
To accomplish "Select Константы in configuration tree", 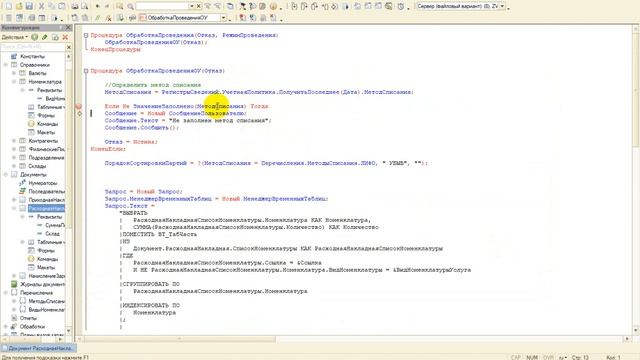I will pos(32,56).
